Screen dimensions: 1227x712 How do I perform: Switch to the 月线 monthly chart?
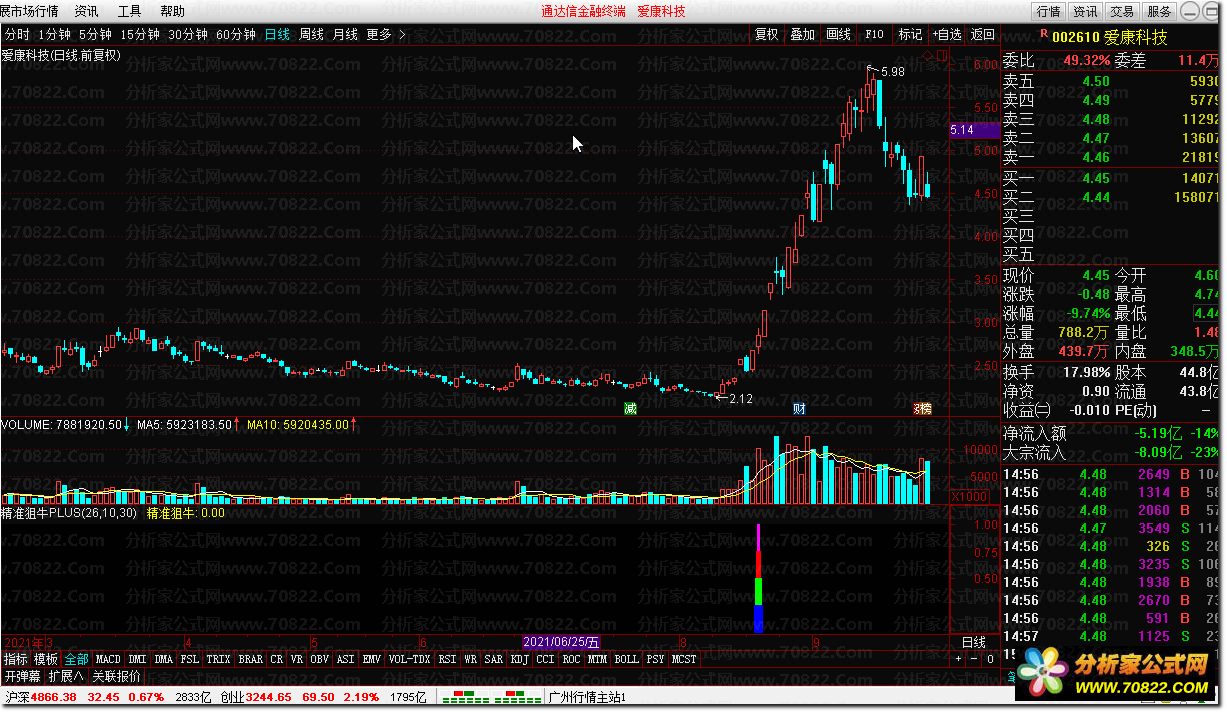point(345,34)
